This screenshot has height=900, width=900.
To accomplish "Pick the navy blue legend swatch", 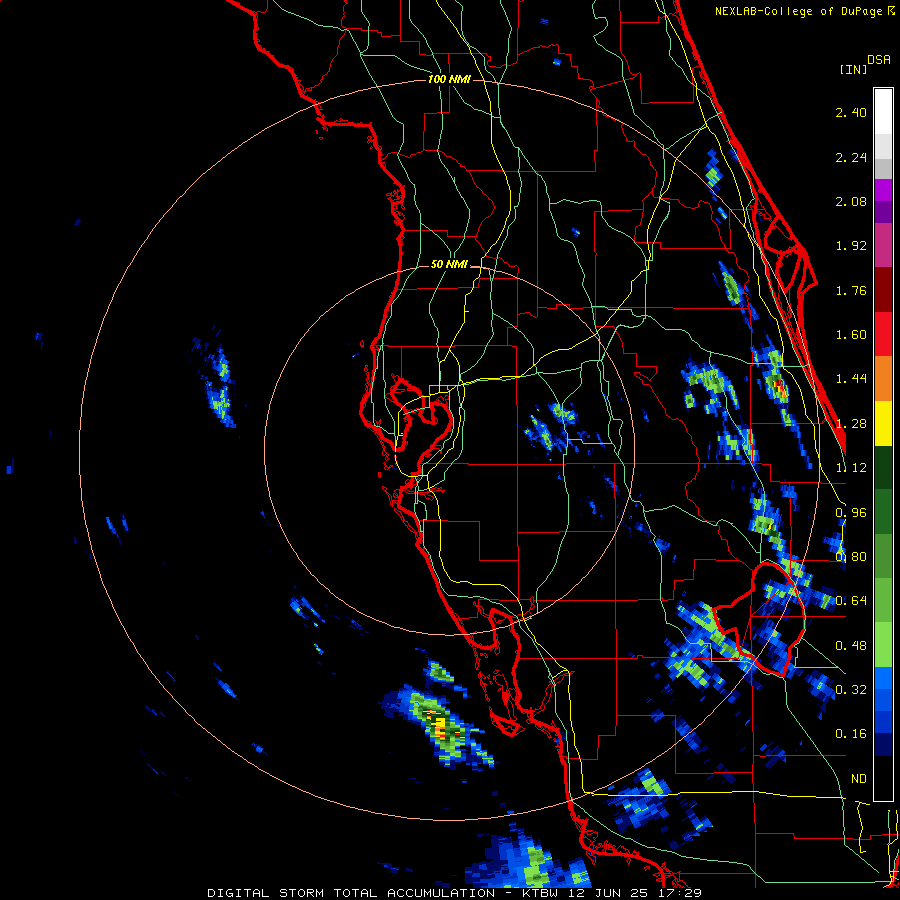I will pyautogui.click(x=883, y=745).
